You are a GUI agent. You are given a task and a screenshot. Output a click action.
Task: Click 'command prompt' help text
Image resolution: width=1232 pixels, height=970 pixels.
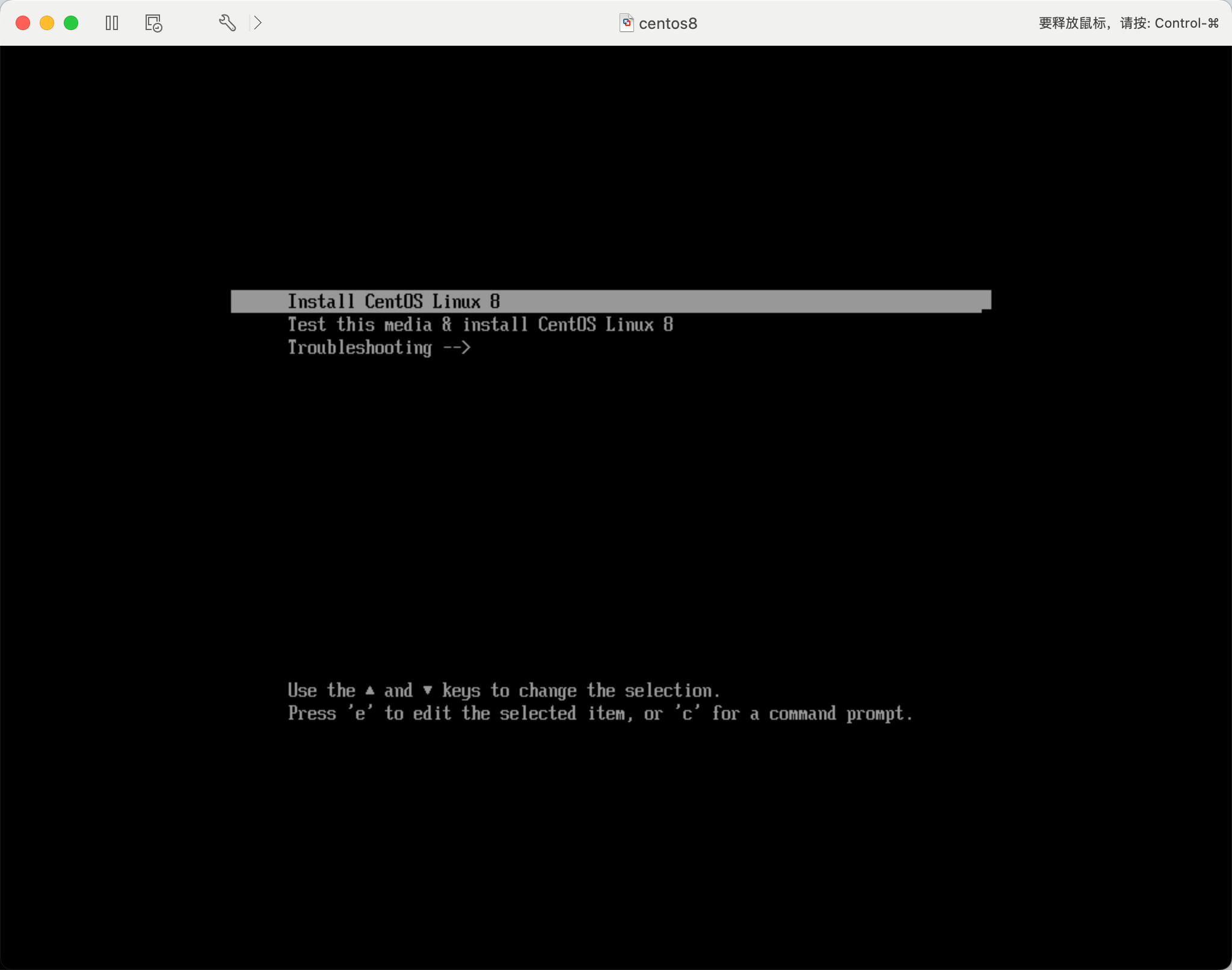click(840, 714)
